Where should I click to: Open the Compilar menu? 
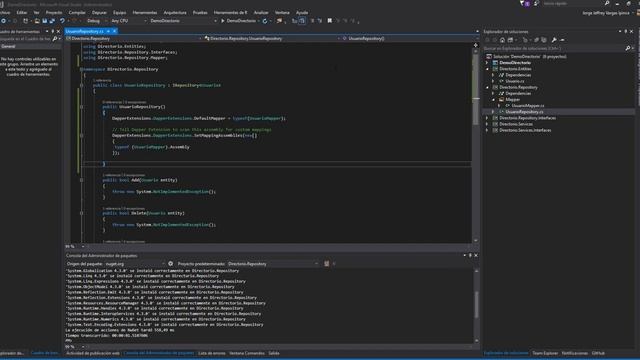coord(77,13)
